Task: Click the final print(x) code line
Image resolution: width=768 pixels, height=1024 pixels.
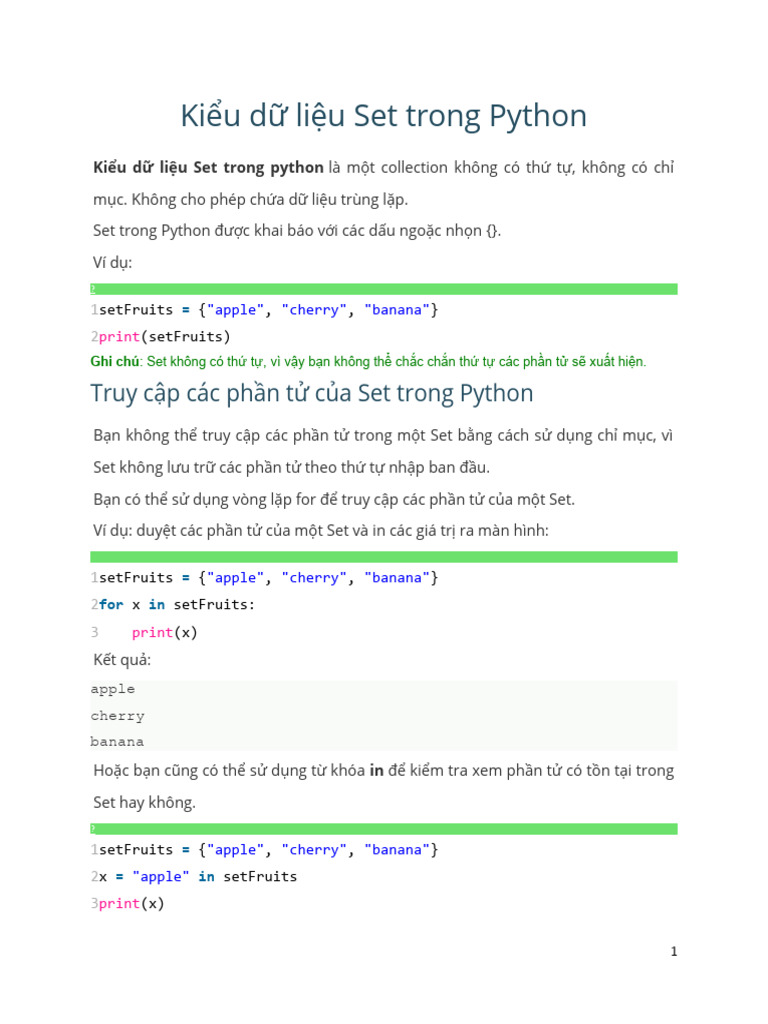Action: point(131,904)
